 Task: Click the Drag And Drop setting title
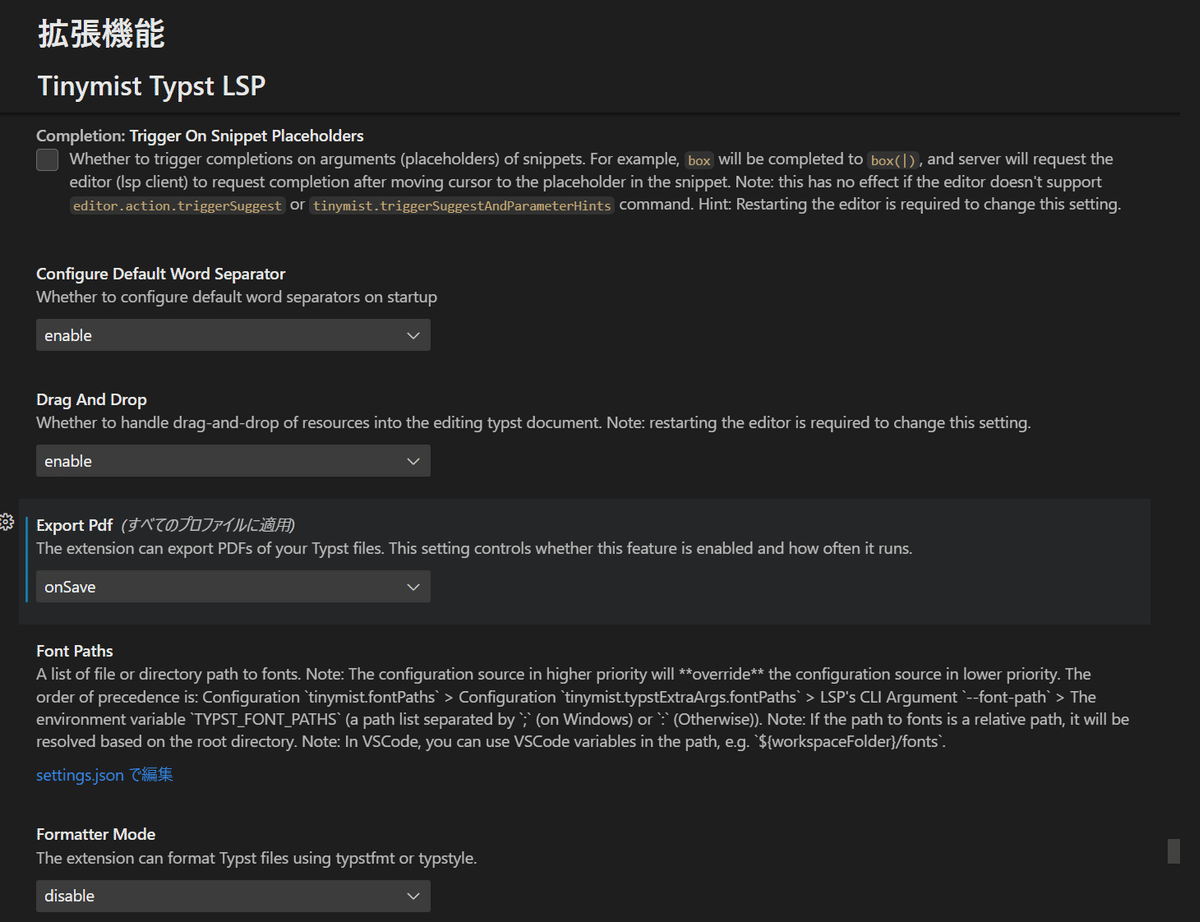(91, 400)
